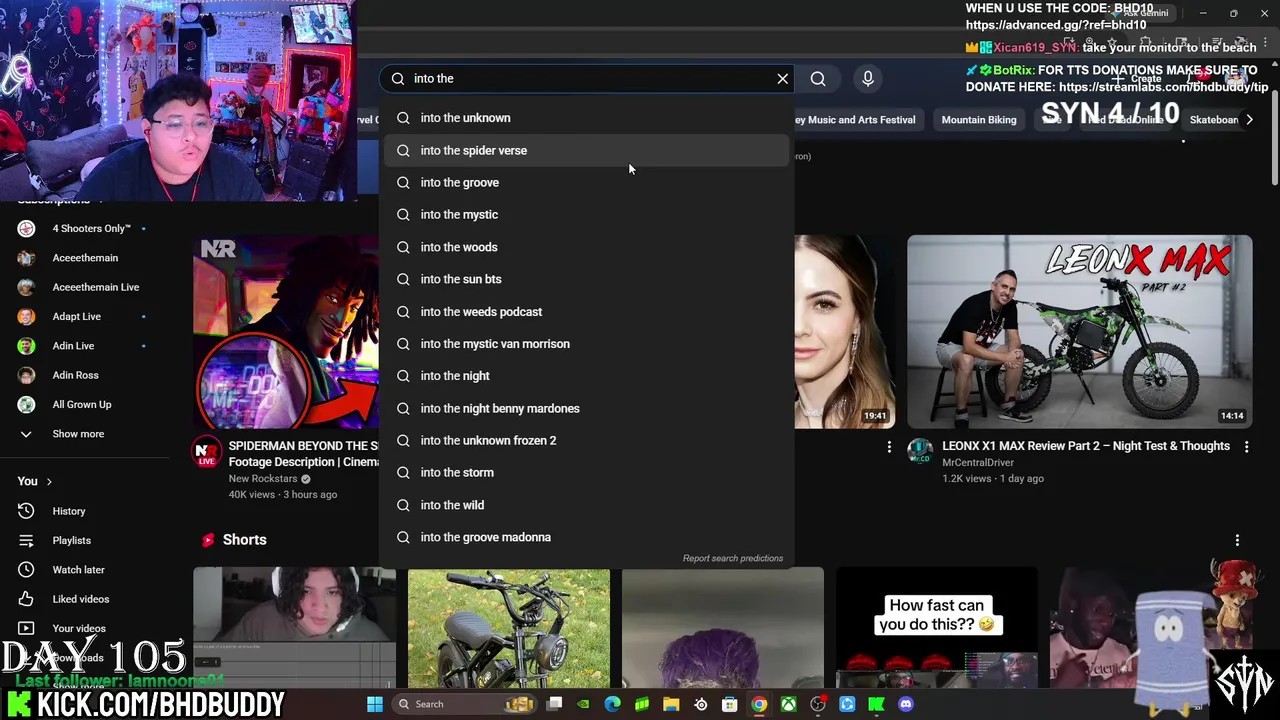
Task: Advance the category chips with right arrow
Action: 1249,120
